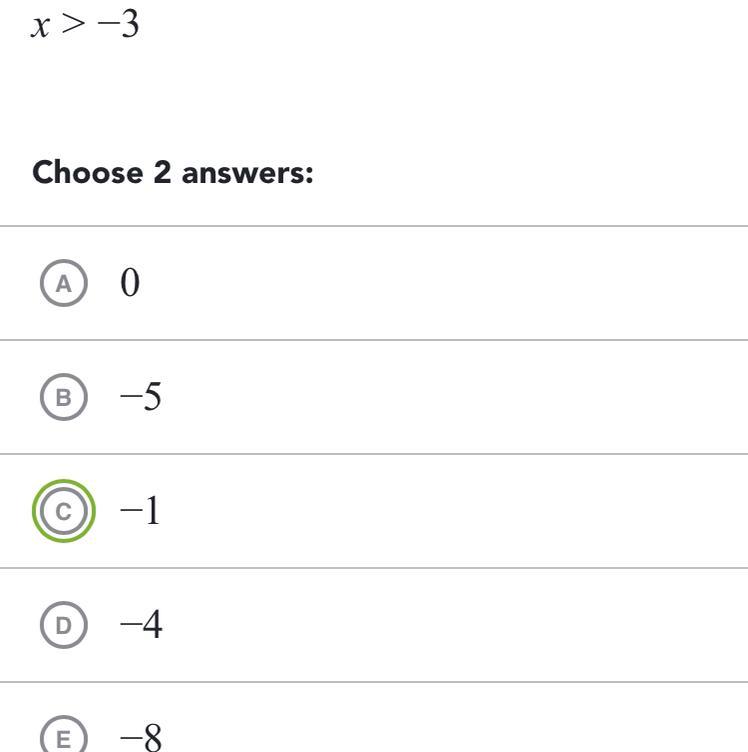Image resolution: width=748 pixels, height=752 pixels.
Task: Toggle the highlighted row with −1
Action: tap(400, 512)
